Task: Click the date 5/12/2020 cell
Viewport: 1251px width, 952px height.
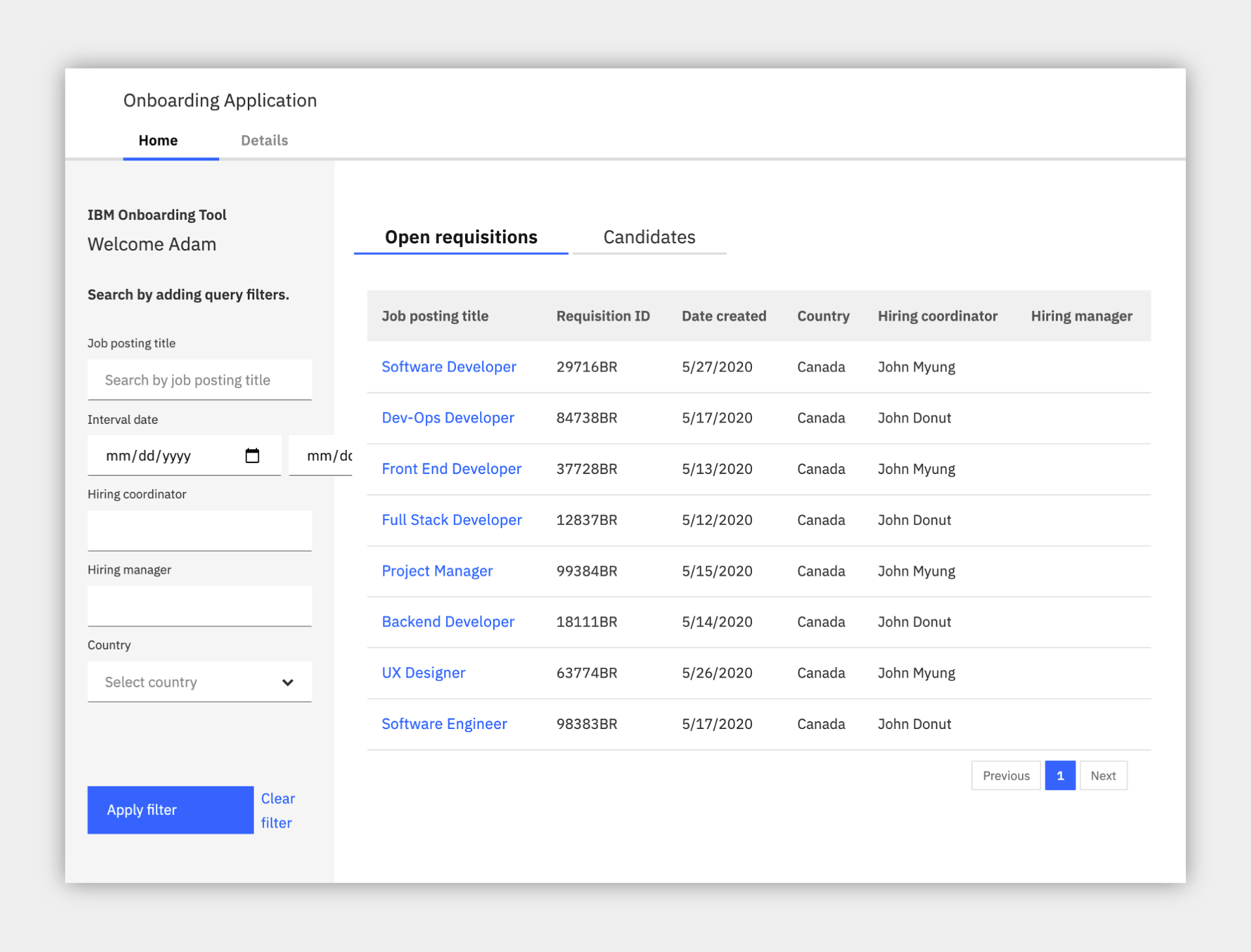Action: click(717, 520)
